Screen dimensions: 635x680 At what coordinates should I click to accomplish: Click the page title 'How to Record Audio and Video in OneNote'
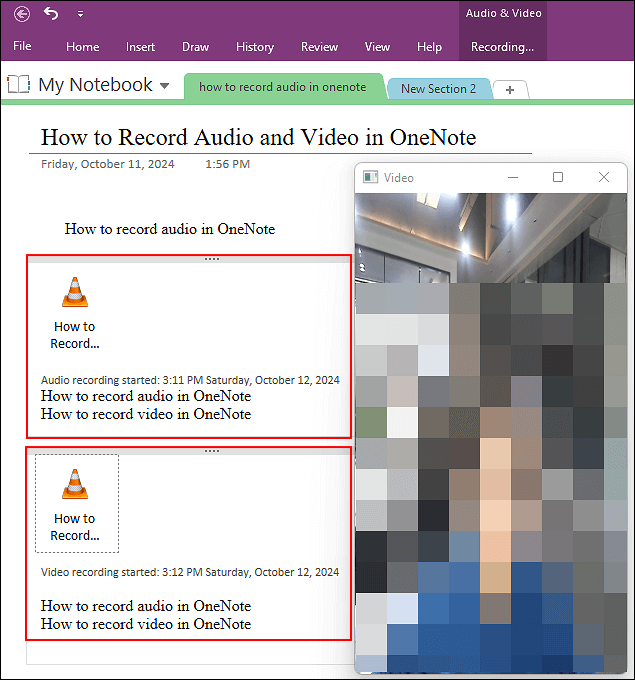point(259,137)
